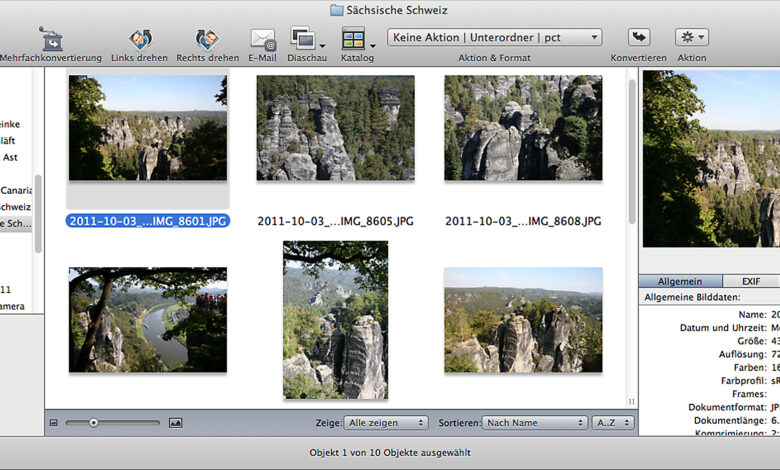
Task: Send image via E-Mail icon
Action: coord(263,39)
